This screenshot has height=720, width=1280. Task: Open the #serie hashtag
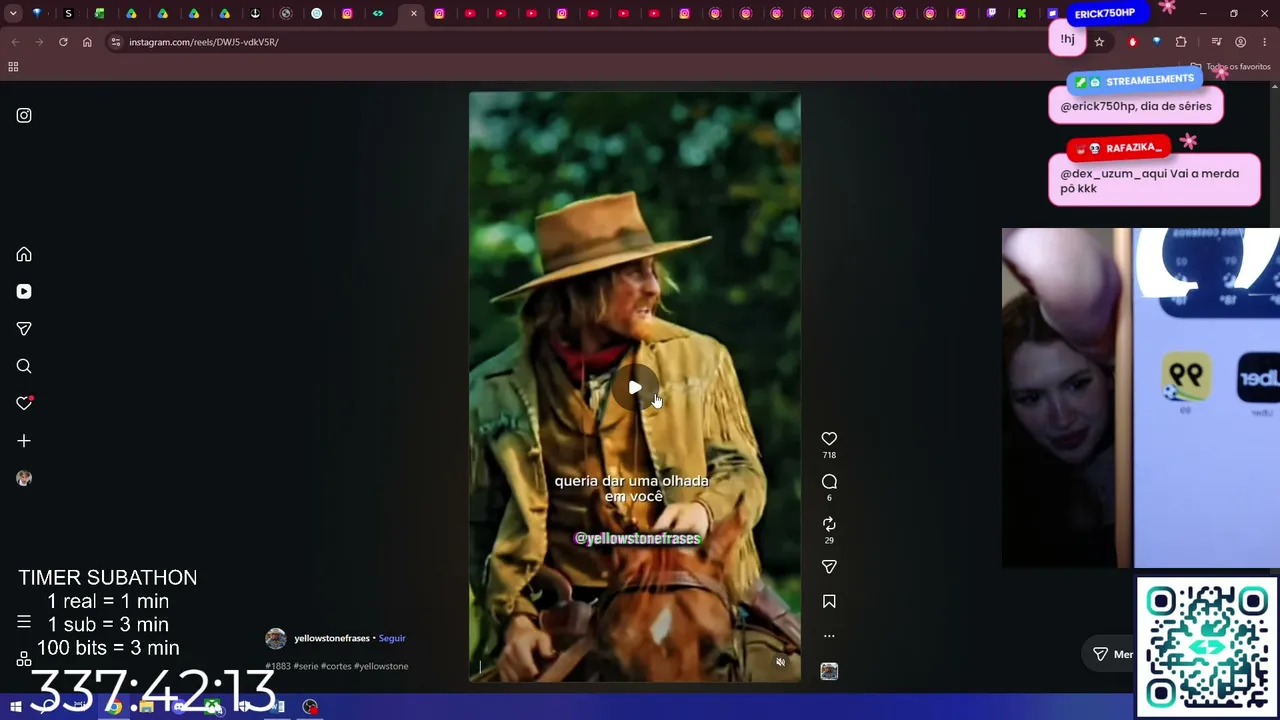306,666
